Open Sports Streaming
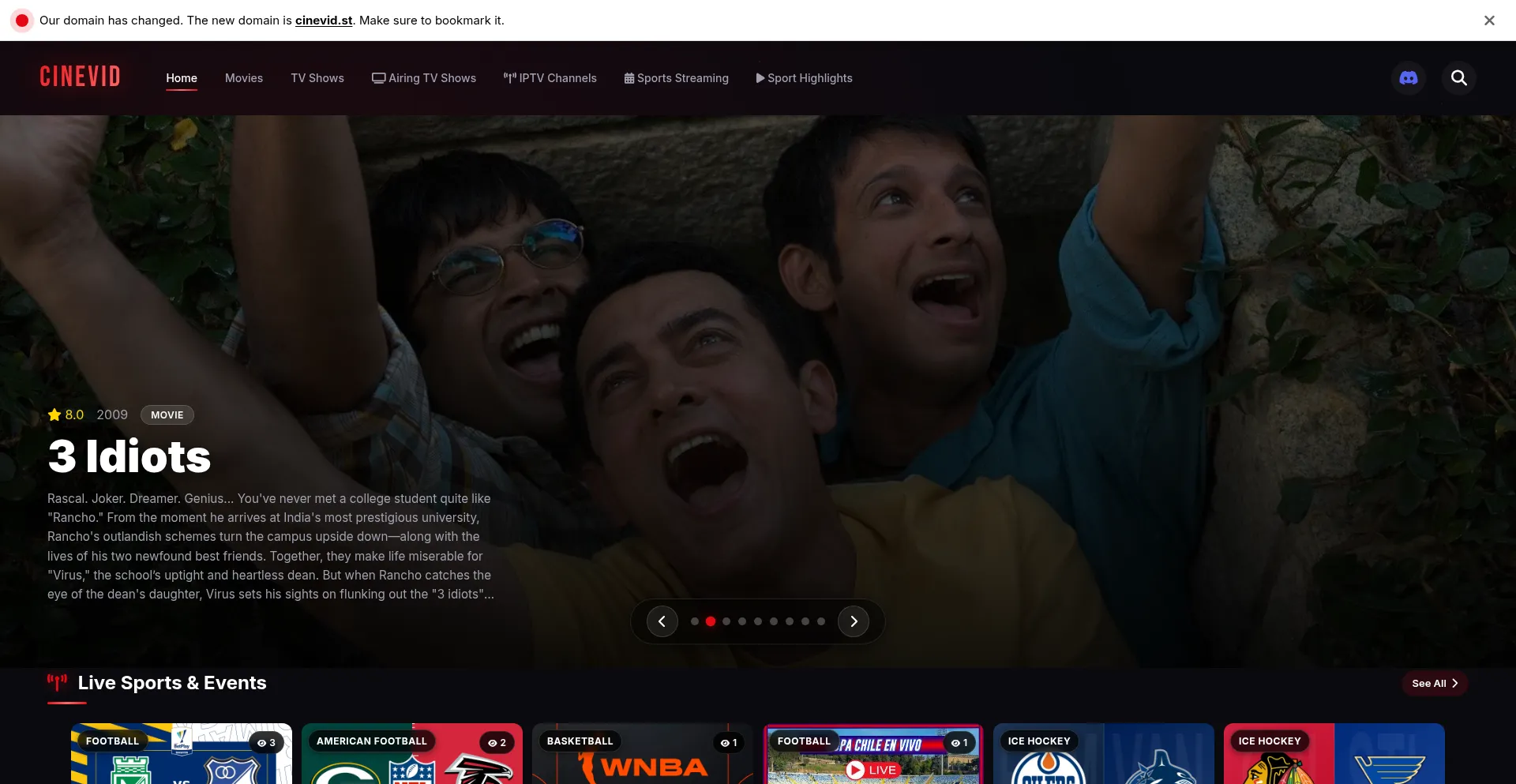 tap(677, 78)
